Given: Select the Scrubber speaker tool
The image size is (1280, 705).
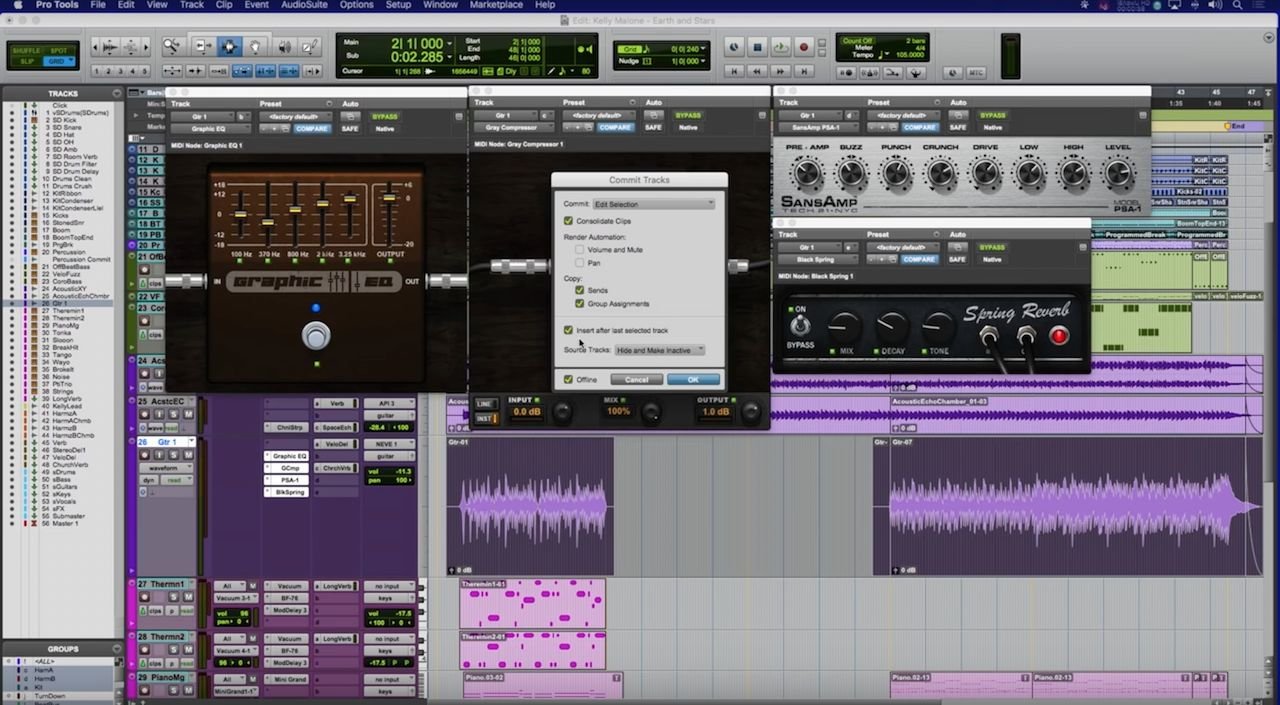Looking at the screenshot, I should coord(284,47).
